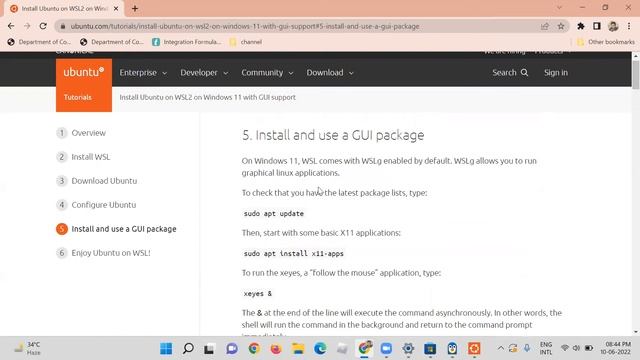Viewport: 640px width, 360px height.
Task: Show hidden tray icons chevron
Action: [500, 348]
